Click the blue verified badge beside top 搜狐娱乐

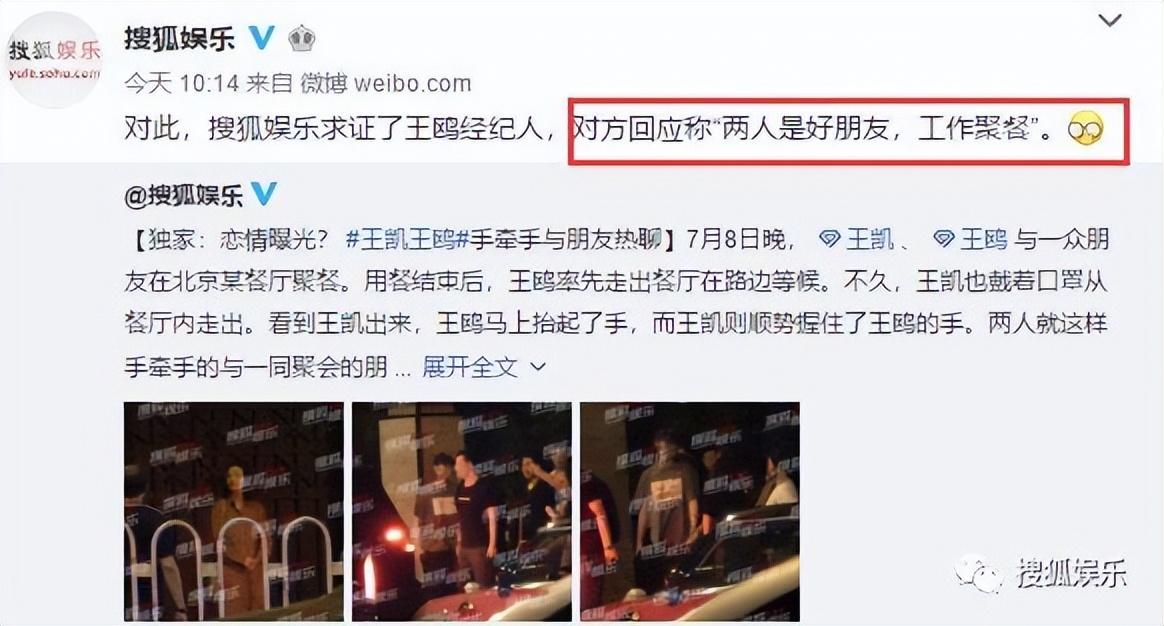pos(261,37)
